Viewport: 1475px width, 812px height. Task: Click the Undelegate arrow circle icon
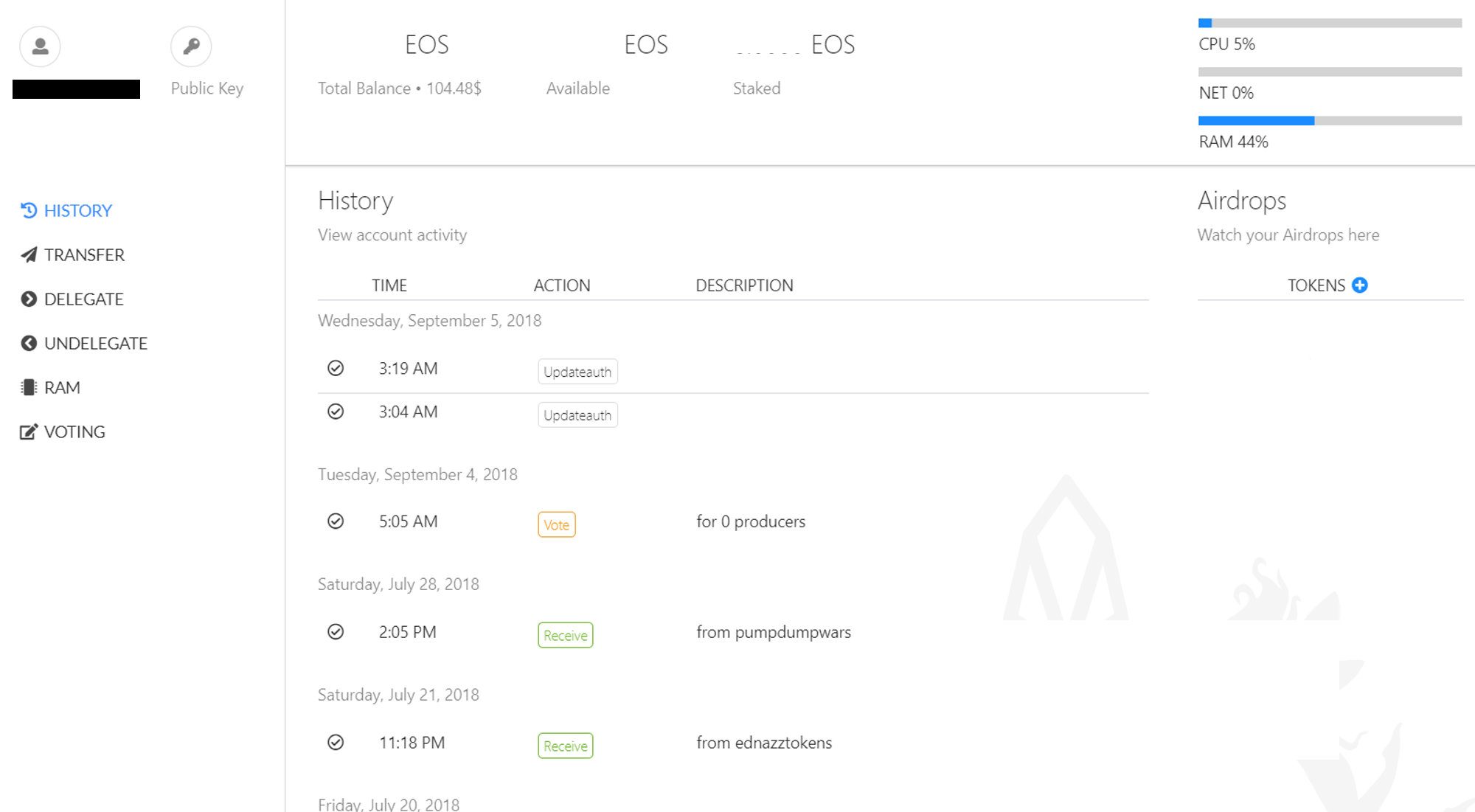29,343
